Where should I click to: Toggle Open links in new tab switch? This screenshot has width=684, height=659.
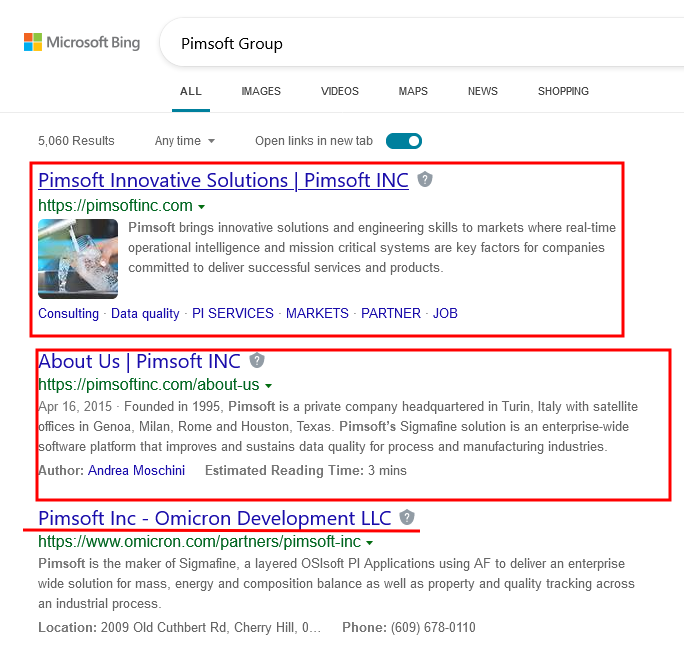tap(404, 141)
